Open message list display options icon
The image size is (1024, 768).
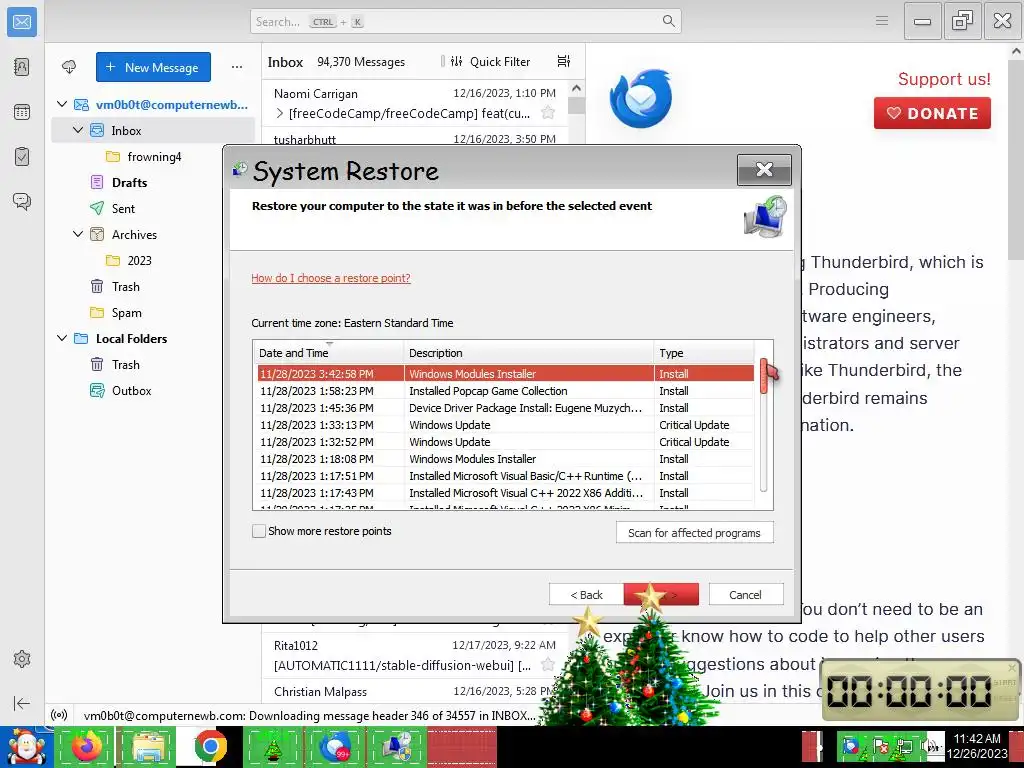click(564, 61)
